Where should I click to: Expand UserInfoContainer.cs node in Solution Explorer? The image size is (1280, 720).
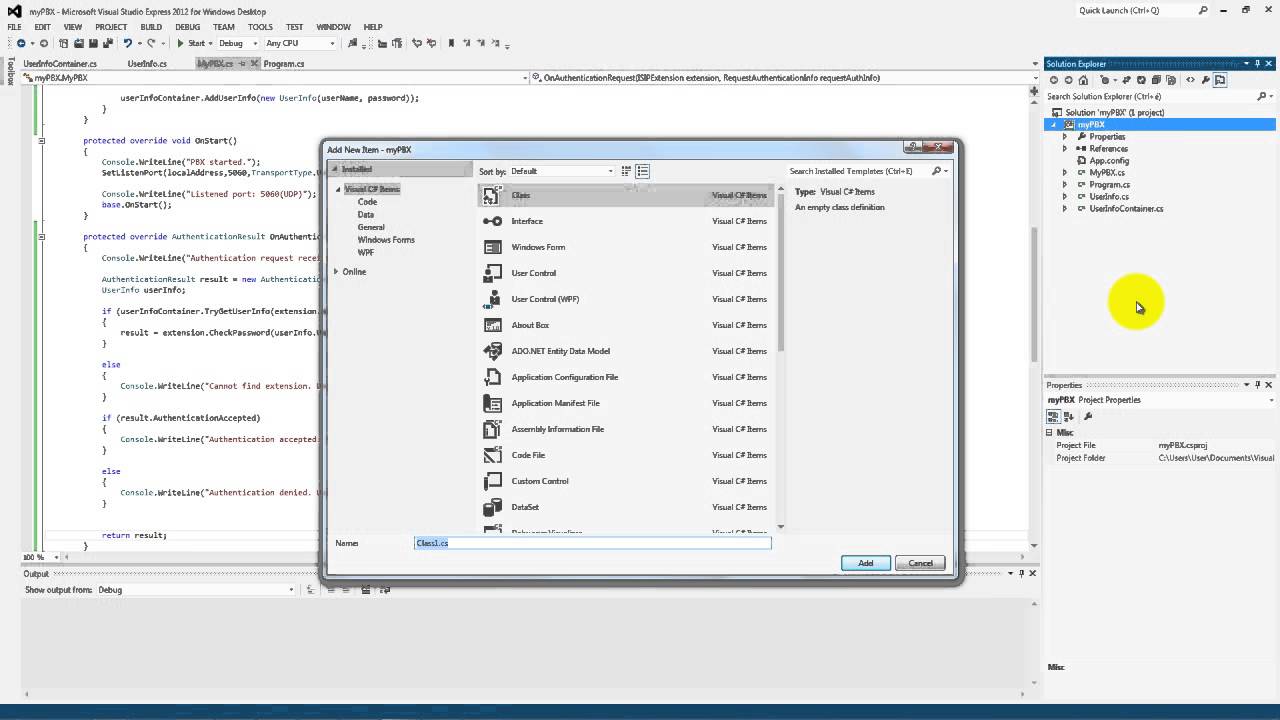click(1065, 209)
